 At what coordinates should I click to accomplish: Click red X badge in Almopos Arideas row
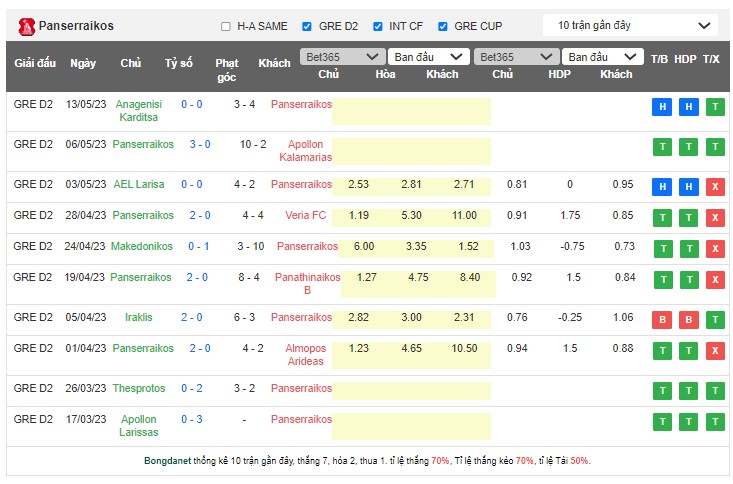tap(714, 351)
